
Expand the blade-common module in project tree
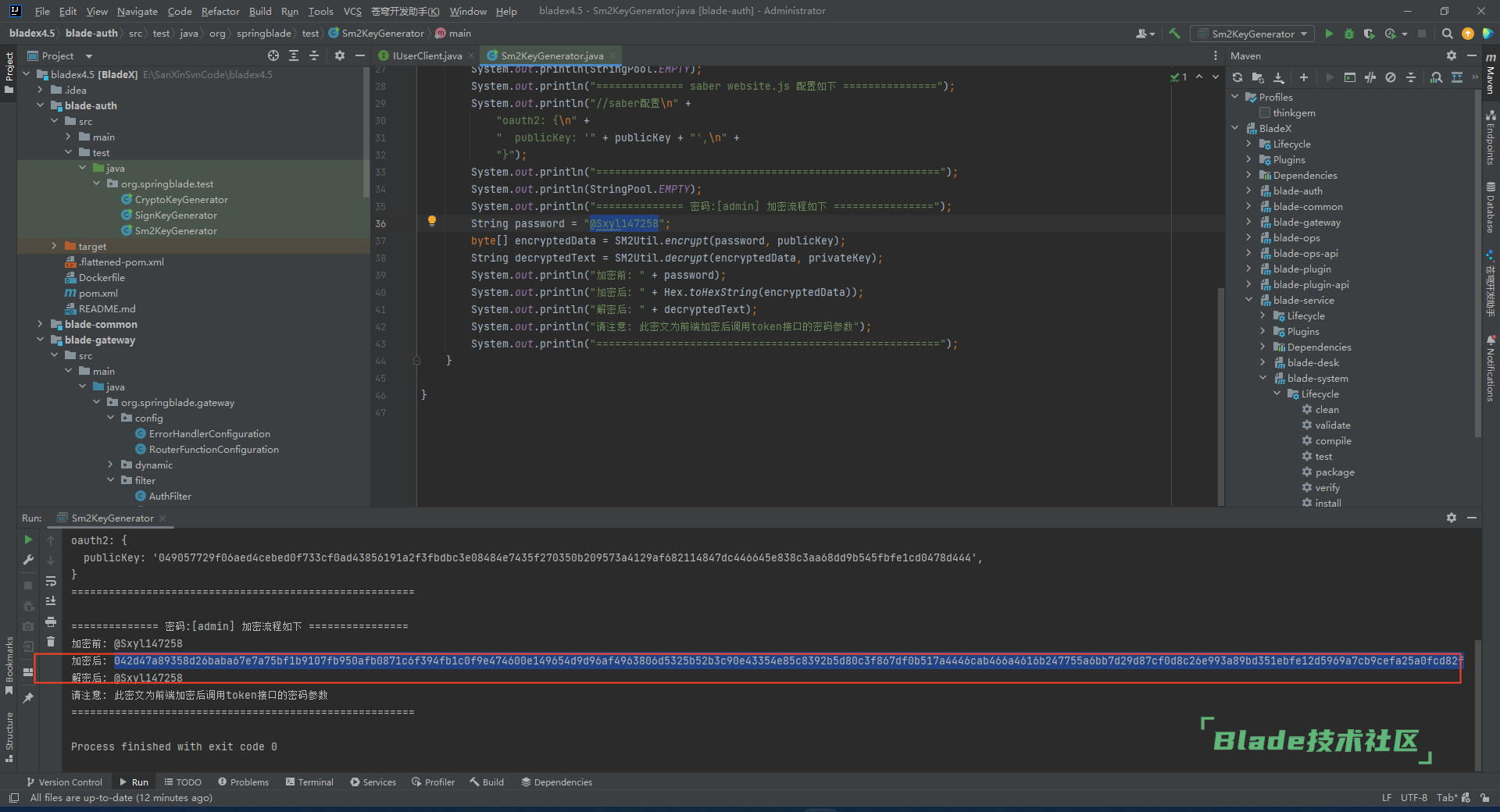[x=40, y=324]
